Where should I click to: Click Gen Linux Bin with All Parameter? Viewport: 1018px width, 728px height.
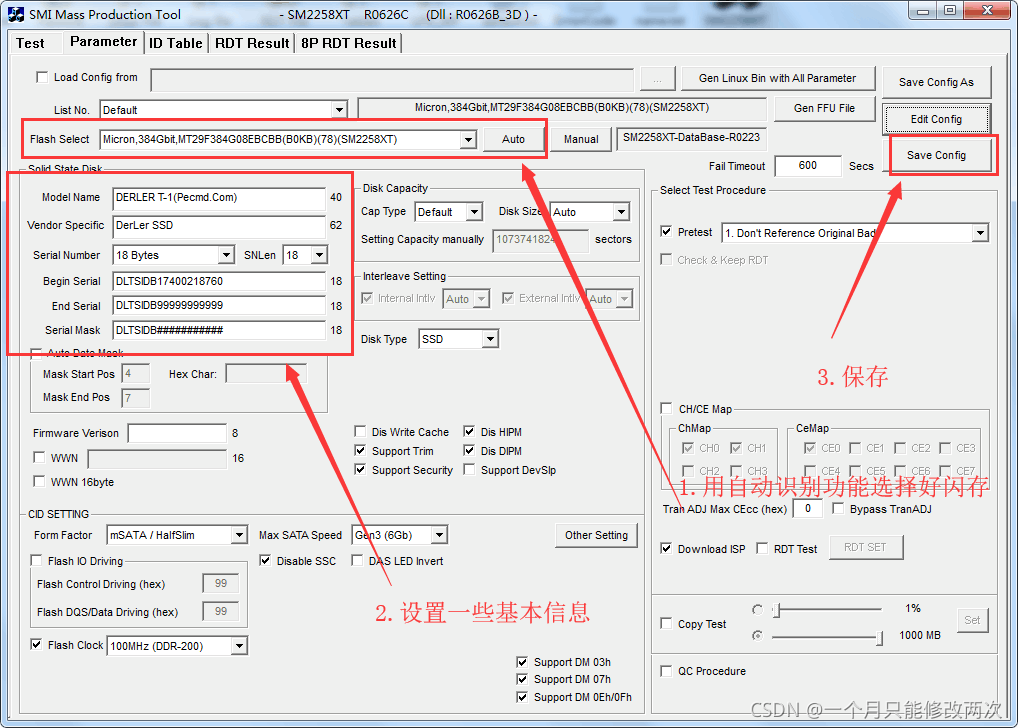(x=777, y=78)
